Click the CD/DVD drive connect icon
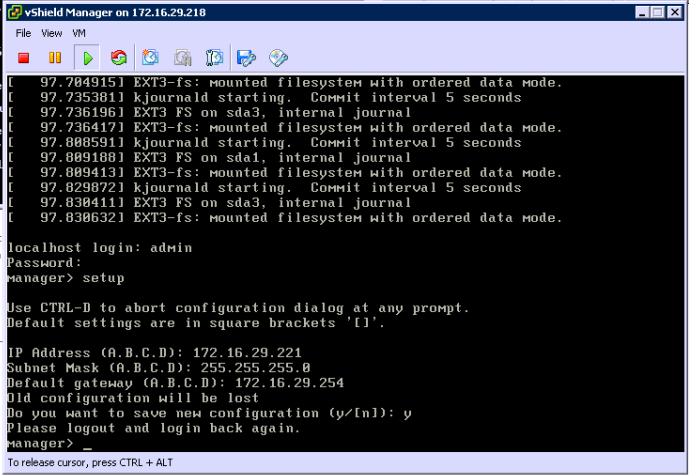Image resolution: width=689 pixels, height=475 pixels. [x=279, y=57]
